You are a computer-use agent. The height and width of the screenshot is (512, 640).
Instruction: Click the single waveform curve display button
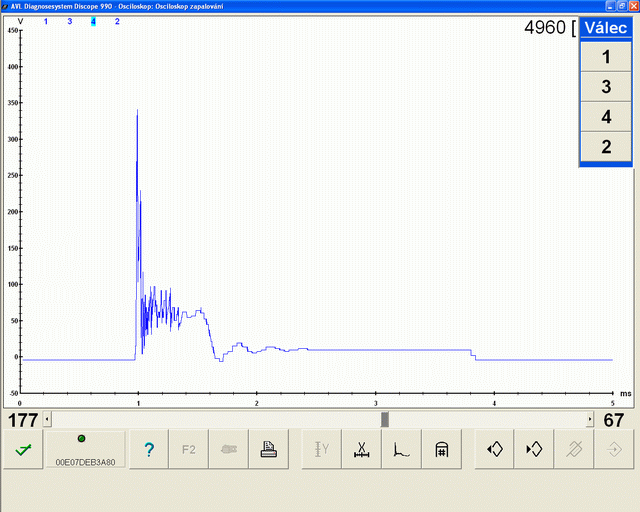tap(401, 450)
